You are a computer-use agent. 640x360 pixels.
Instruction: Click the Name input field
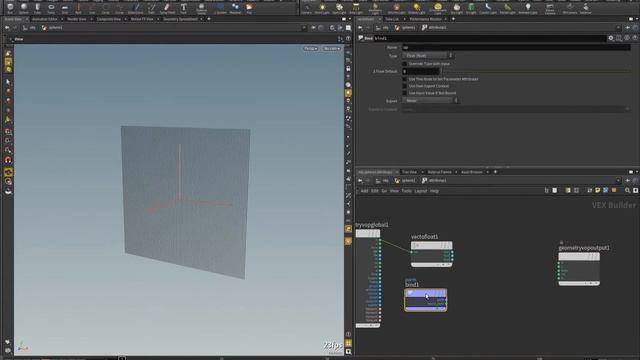click(516, 47)
